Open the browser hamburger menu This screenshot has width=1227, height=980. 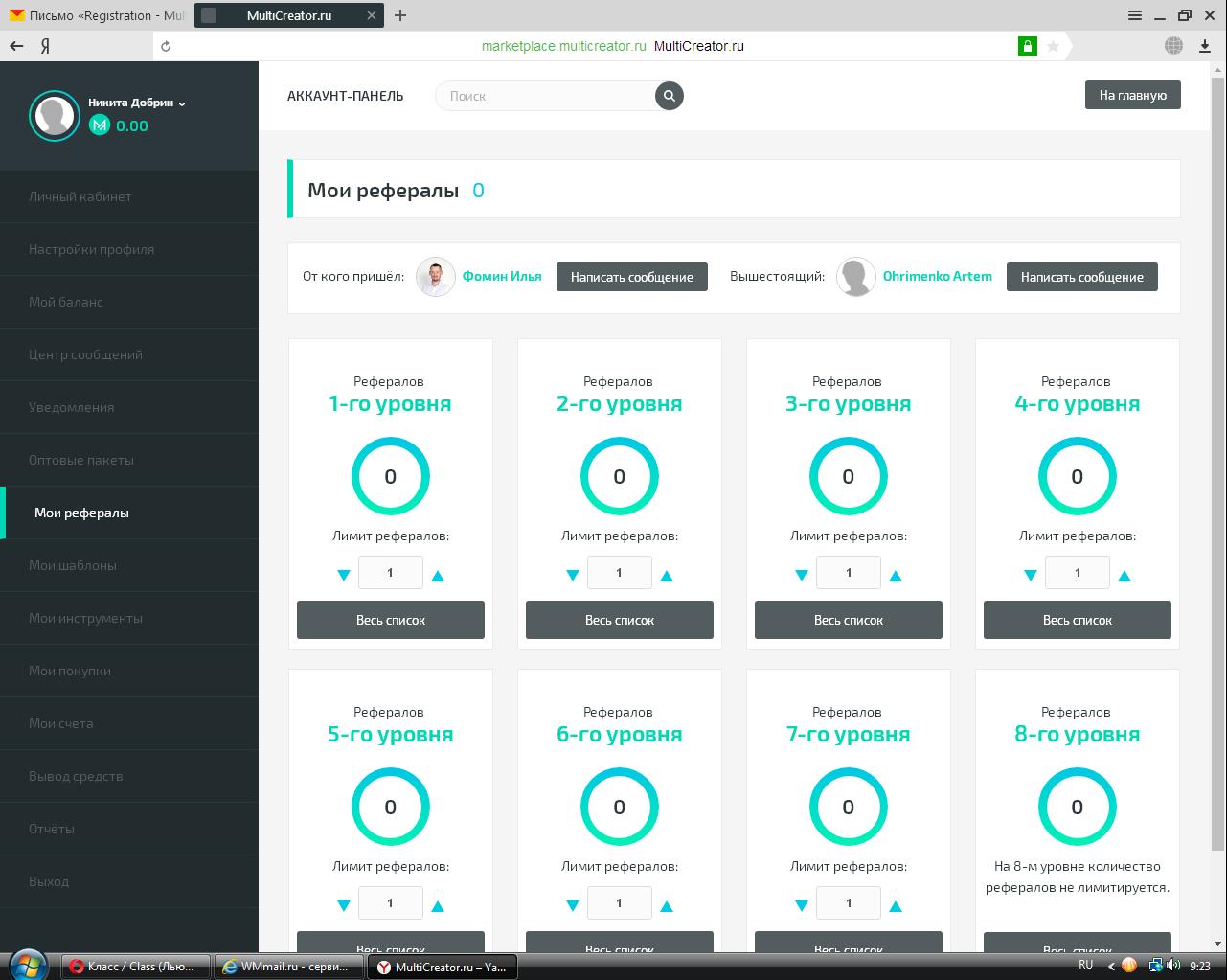pos(1135,15)
